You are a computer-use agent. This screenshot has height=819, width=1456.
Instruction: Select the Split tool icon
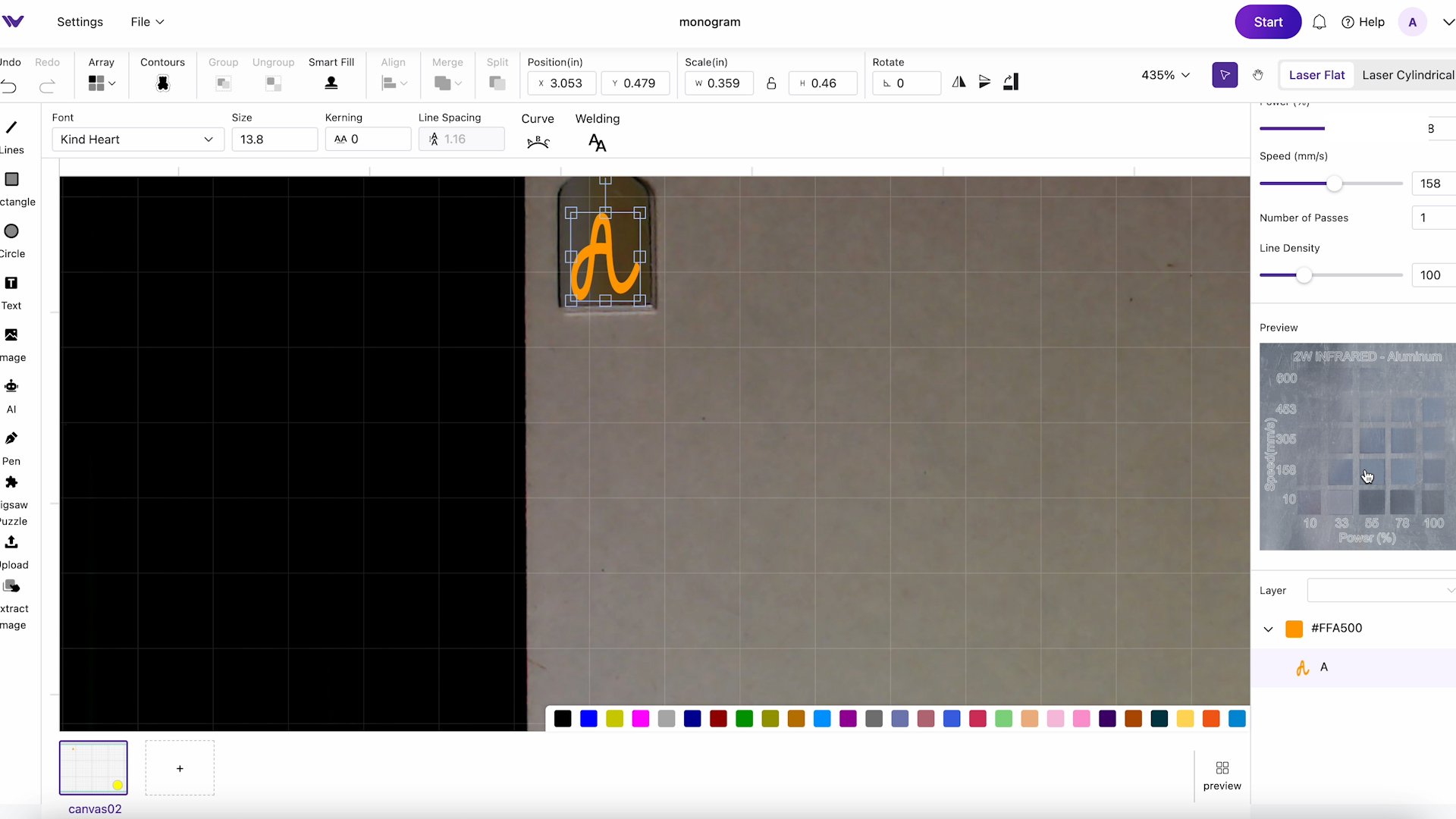(497, 83)
